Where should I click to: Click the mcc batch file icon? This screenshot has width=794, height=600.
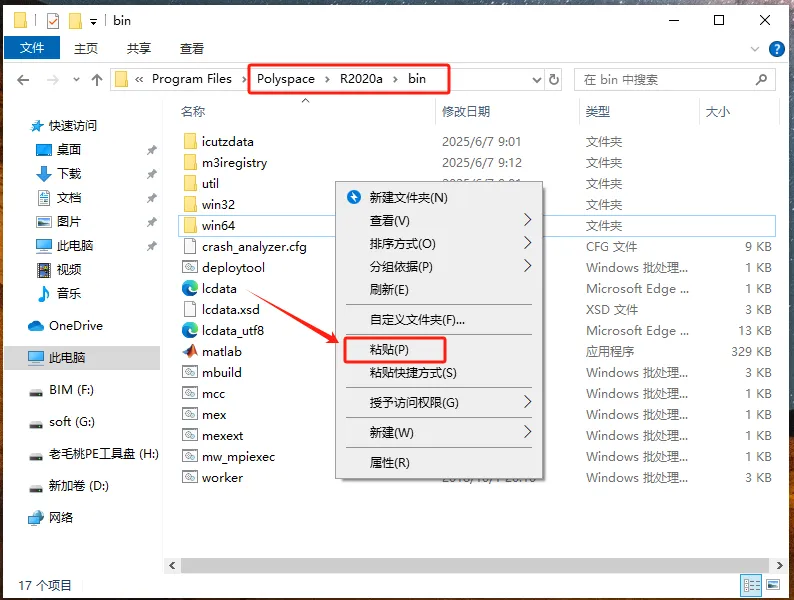[x=190, y=393]
